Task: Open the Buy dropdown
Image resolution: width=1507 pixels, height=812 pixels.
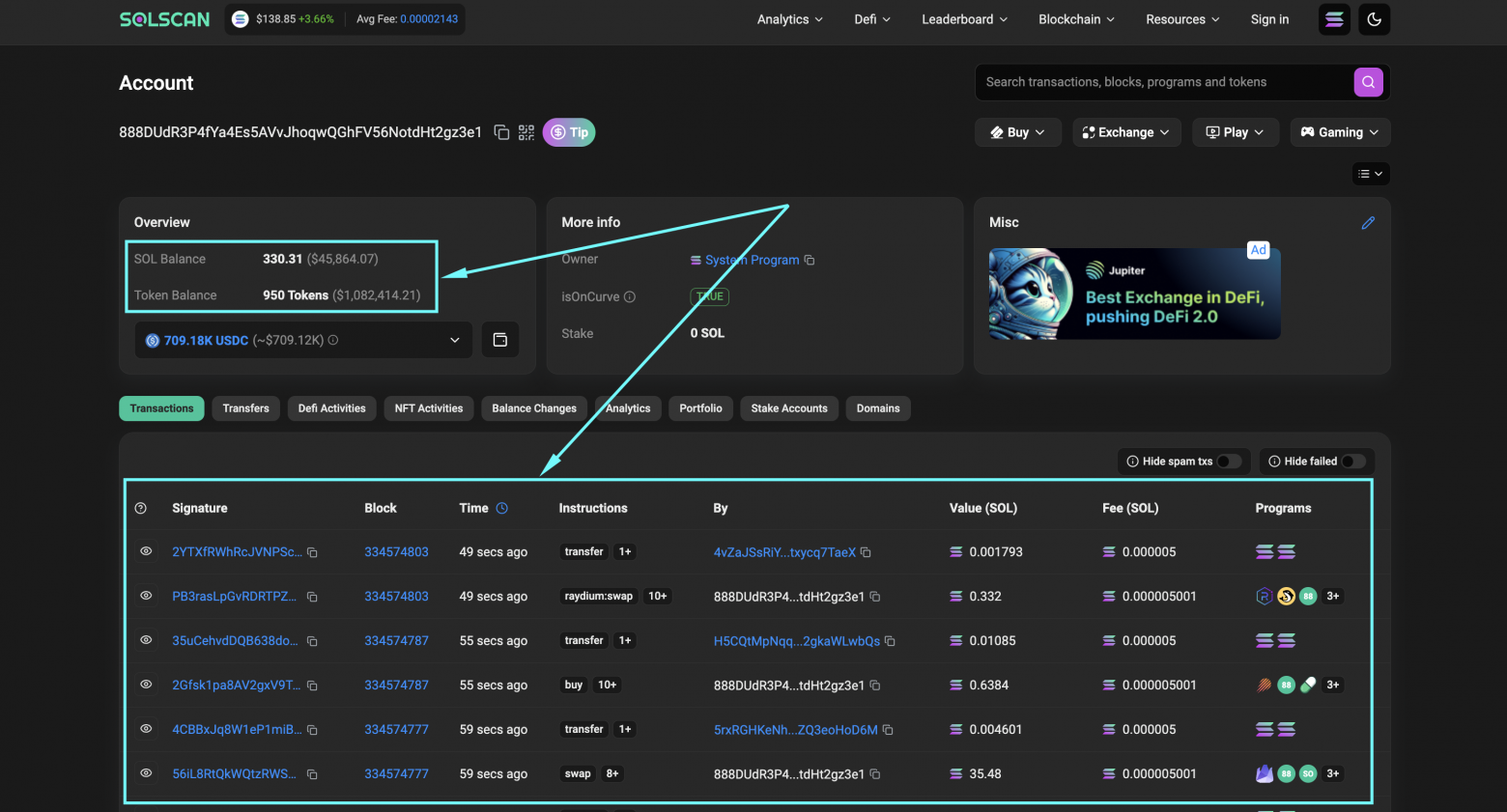Action: tap(1018, 132)
